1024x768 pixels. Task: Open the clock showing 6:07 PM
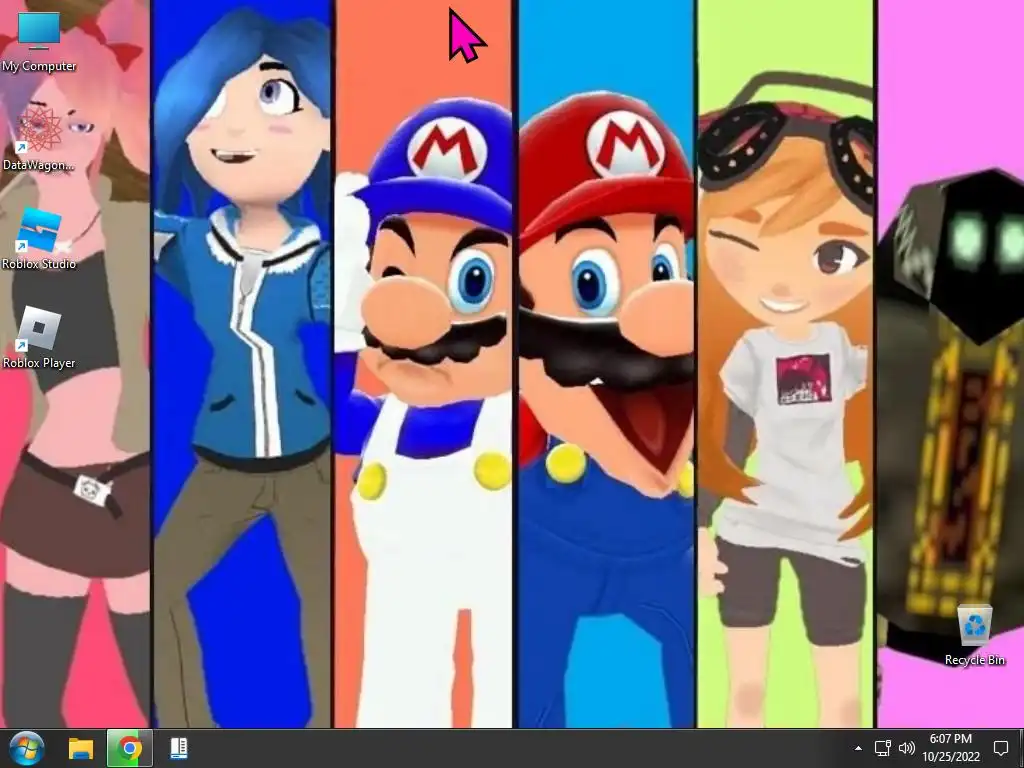click(x=951, y=739)
